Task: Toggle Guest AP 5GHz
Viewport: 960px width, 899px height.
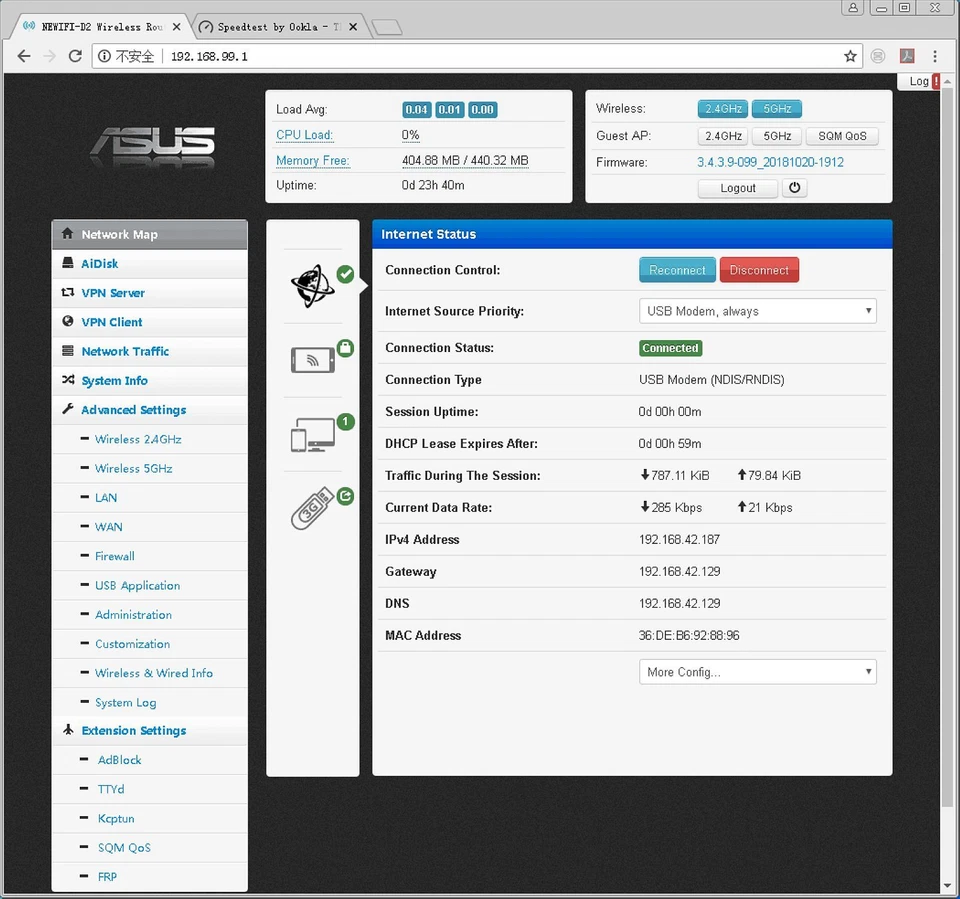Action: tap(777, 136)
